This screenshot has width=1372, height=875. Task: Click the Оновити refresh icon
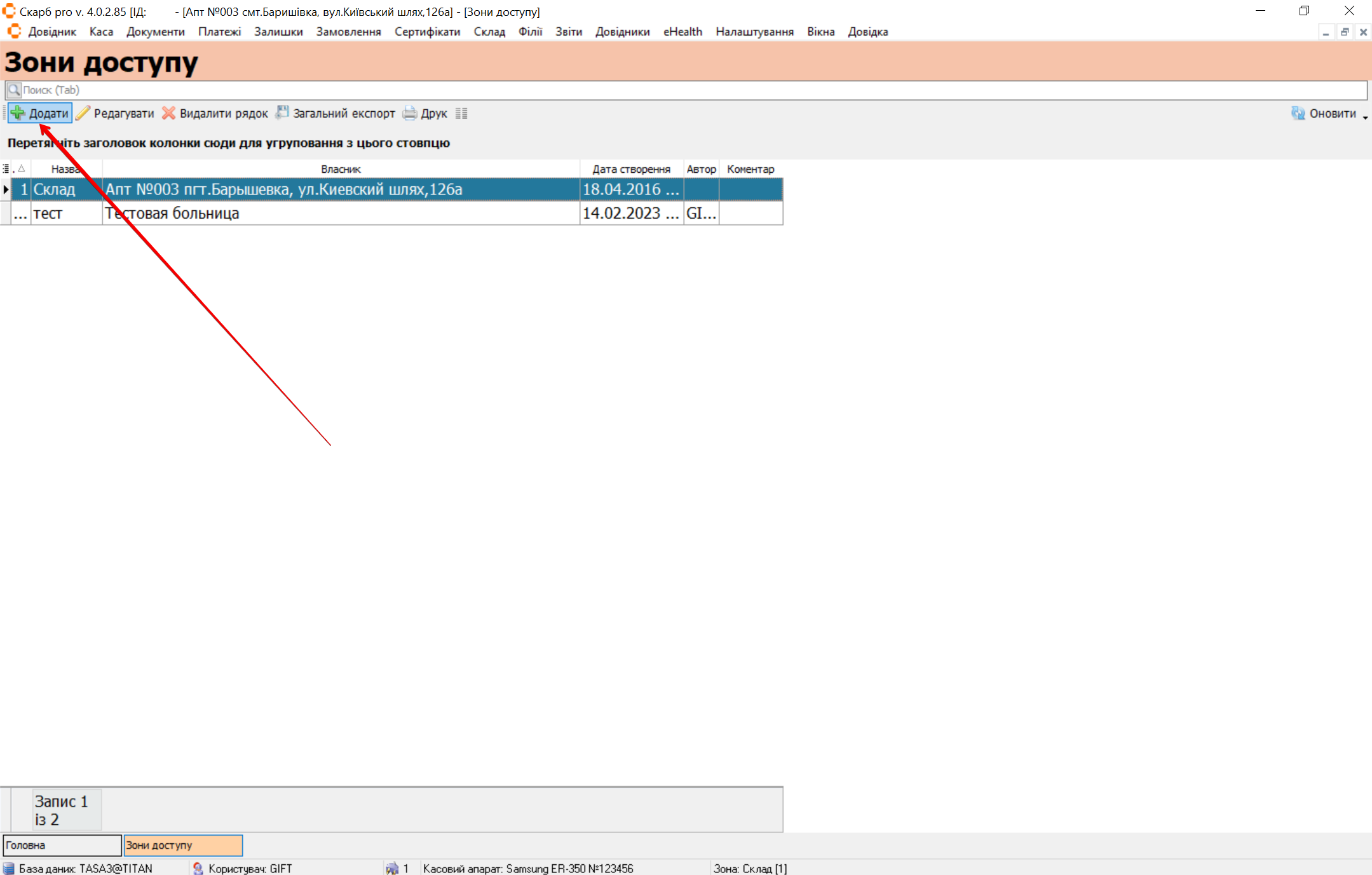pyautogui.click(x=1298, y=113)
